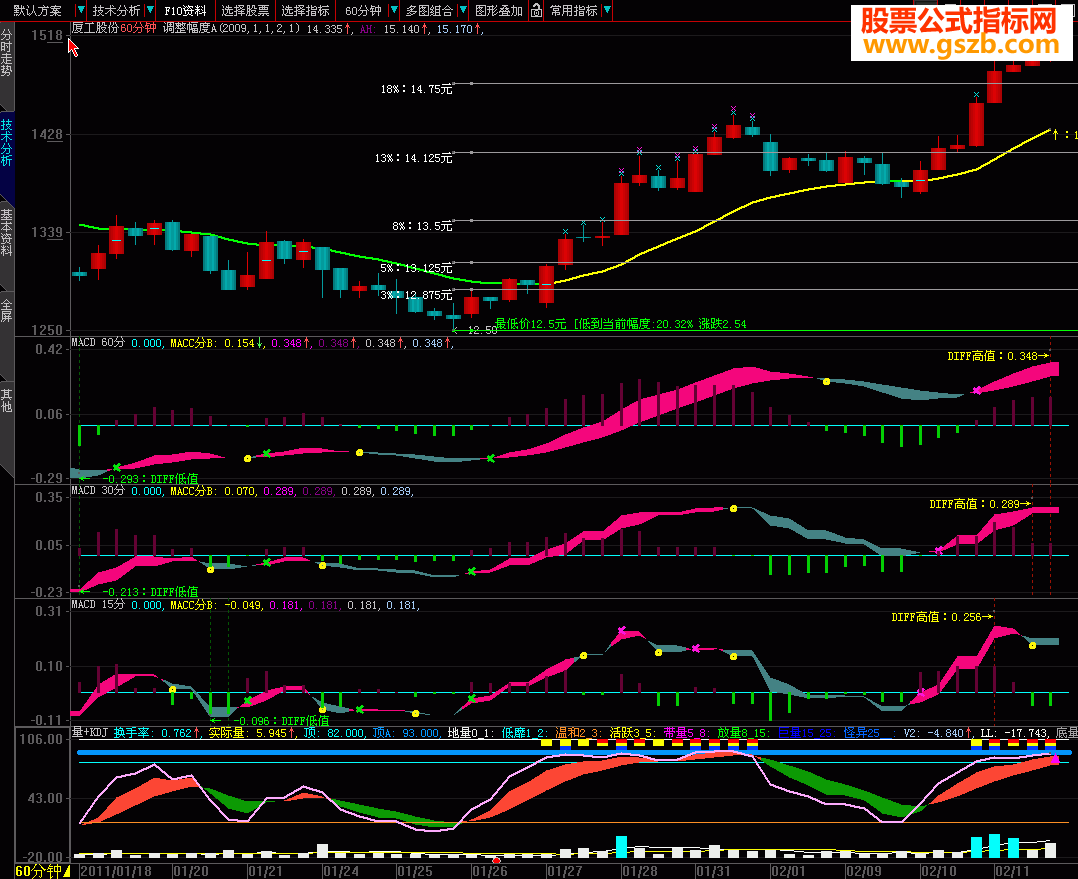Screen dimensions: 1078x879
Task: Click the 1339 value on price axis
Action: [x=47, y=232]
